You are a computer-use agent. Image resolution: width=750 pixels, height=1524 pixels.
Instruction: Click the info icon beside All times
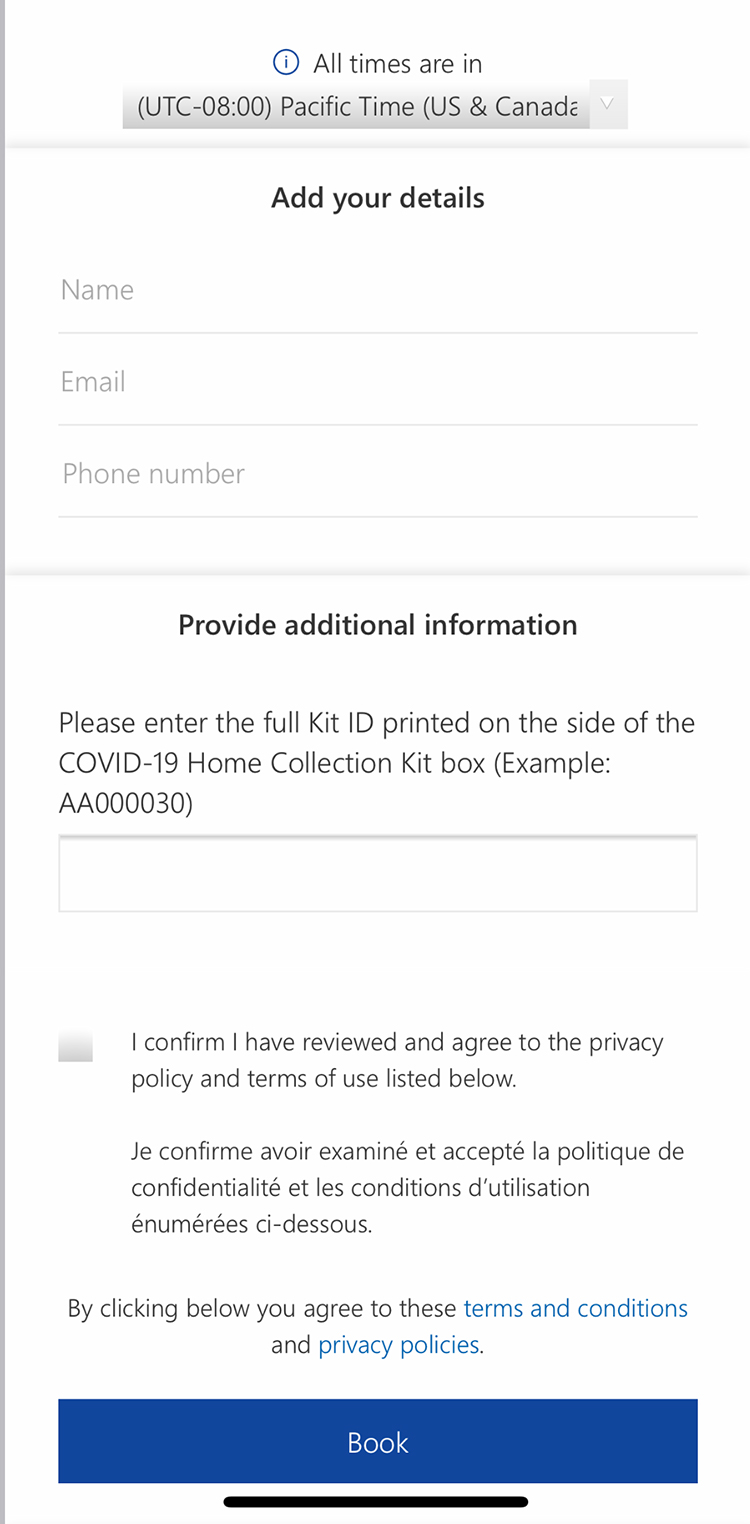pyautogui.click(x=286, y=63)
